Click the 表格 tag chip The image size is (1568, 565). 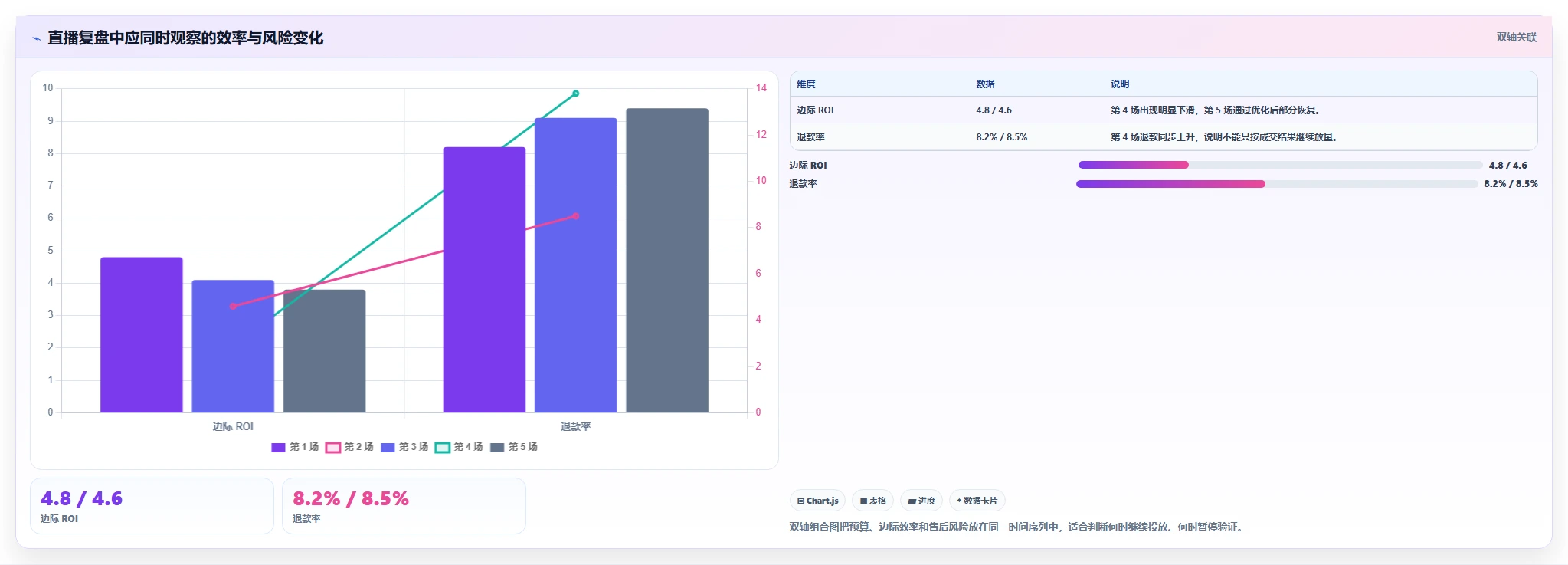coord(873,501)
